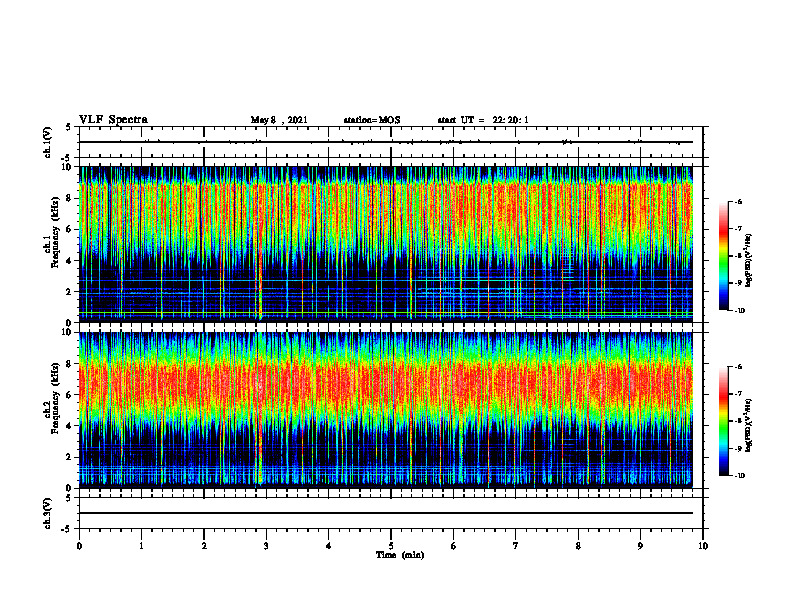
Task: Click time axis tick label "6"
Action: point(454,546)
